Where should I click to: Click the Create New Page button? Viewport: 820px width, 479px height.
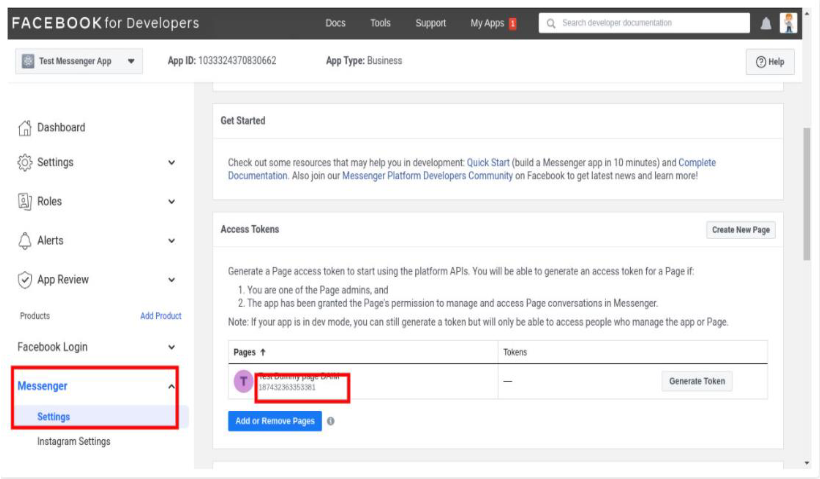(x=741, y=230)
